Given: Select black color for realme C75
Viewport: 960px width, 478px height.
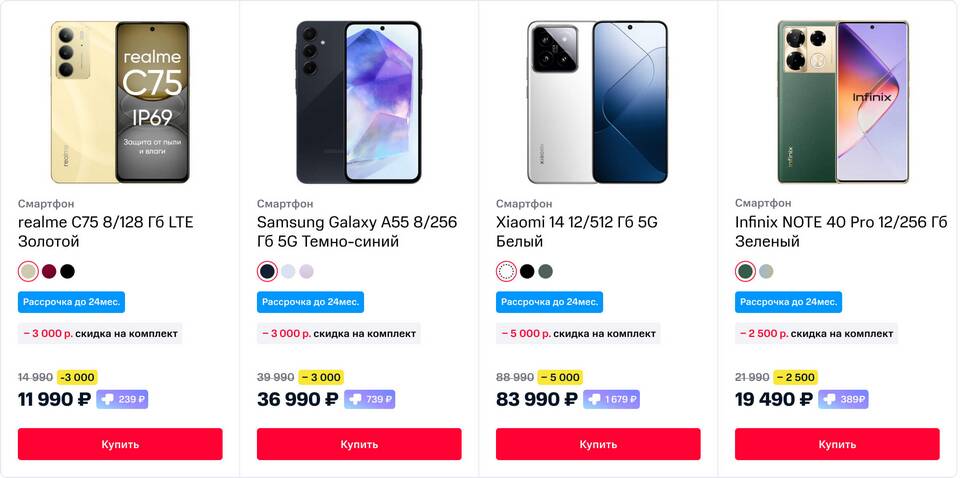Looking at the screenshot, I should pyautogui.click(x=67, y=271).
